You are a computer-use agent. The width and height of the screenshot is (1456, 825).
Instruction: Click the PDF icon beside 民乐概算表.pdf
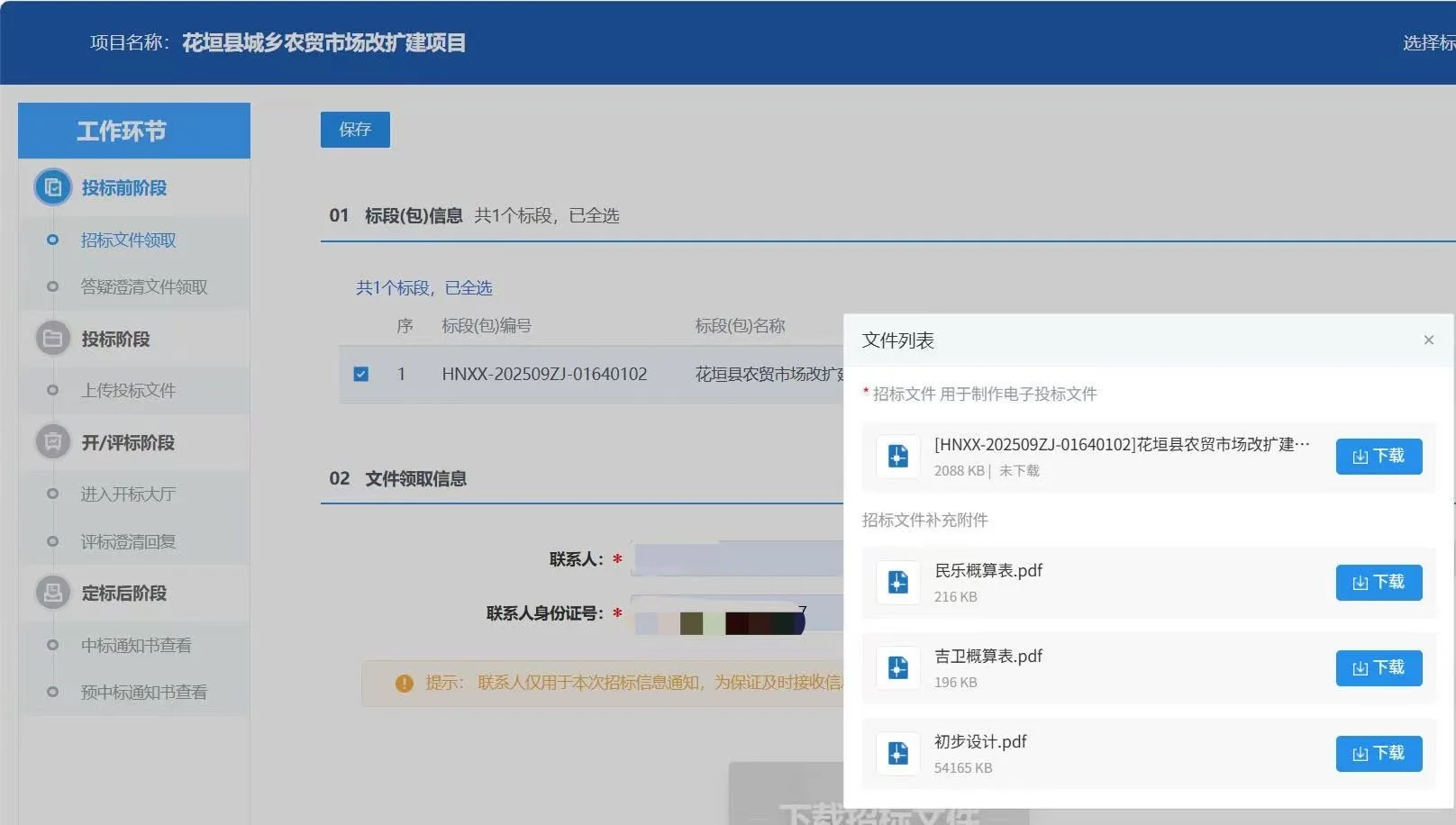pyautogui.click(x=897, y=581)
